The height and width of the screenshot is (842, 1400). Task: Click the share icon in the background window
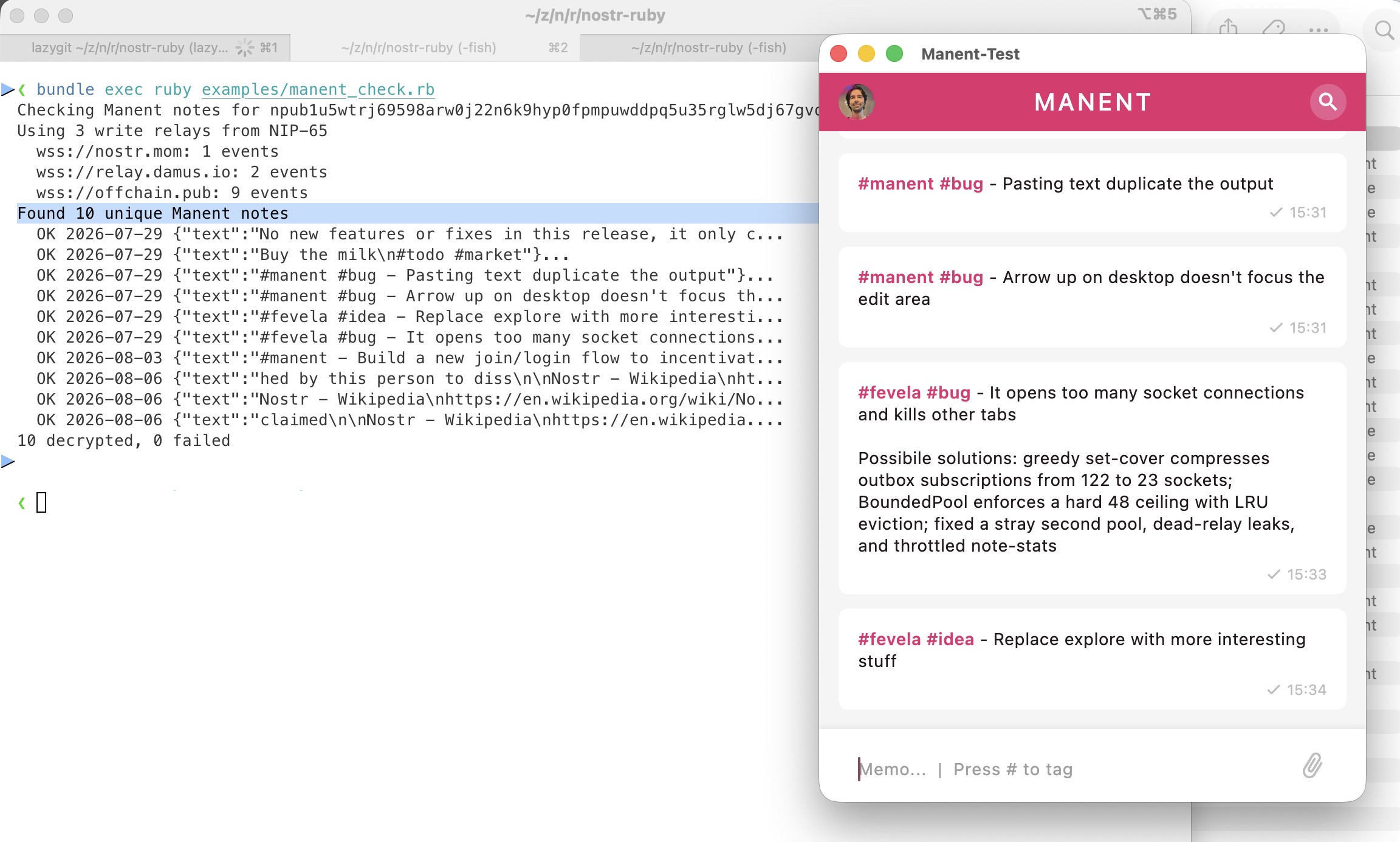tap(1228, 27)
